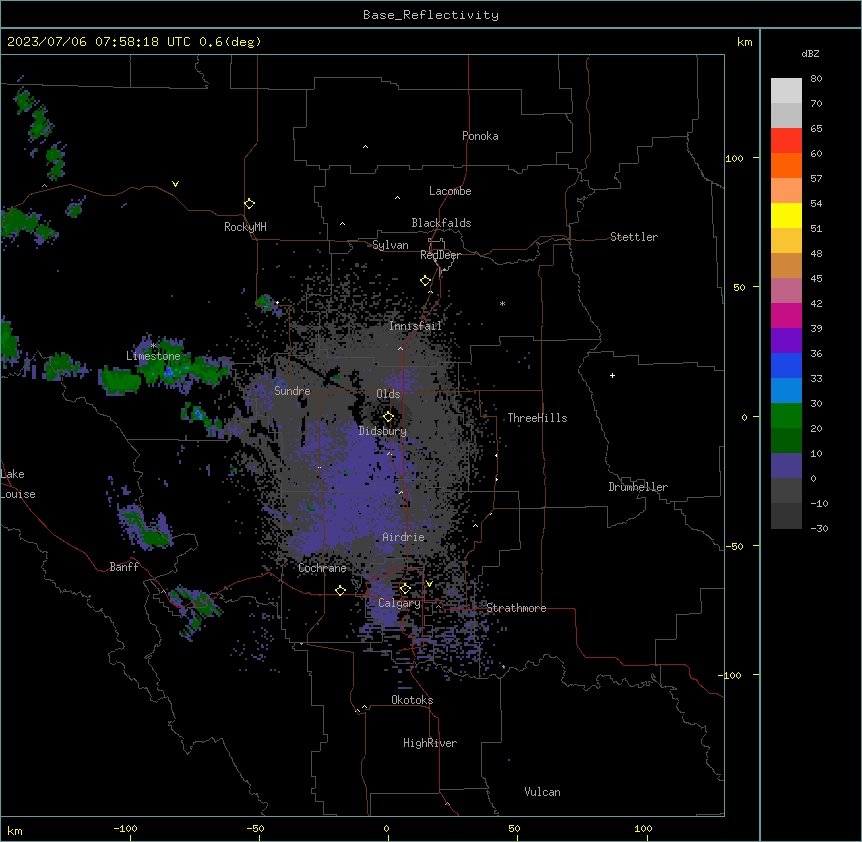Screen dimensions: 862x842
Task: Click the 80 value on the dBZ legend
Action: point(816,79)
